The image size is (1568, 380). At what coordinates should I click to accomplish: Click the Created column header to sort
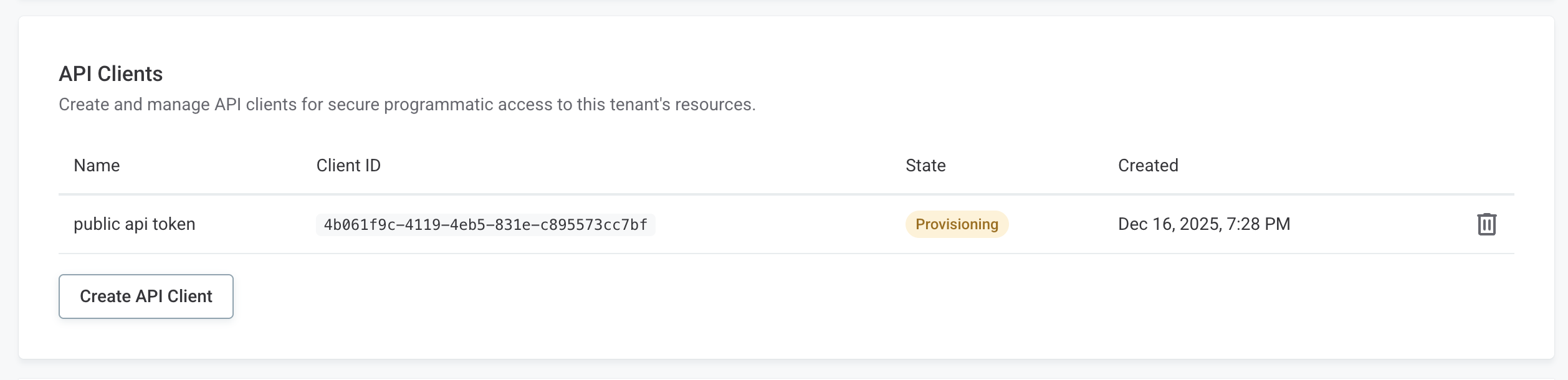coord(1147,165)
